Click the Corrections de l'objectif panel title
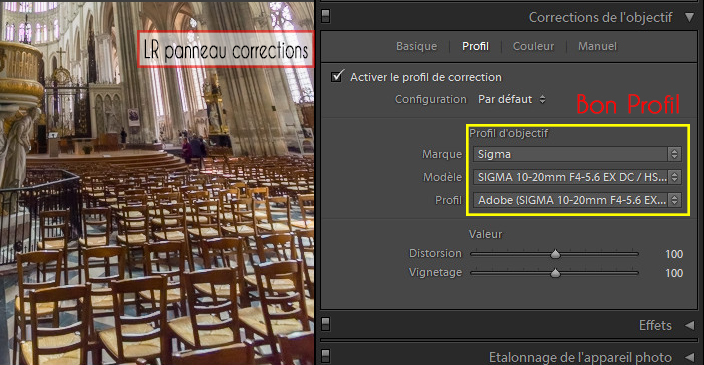704x365 pixels. click(x=600, y=18)
